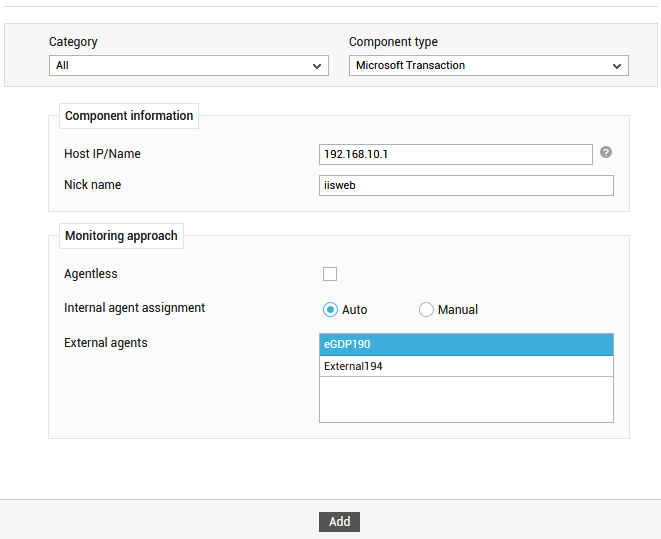Click the help icon beside Host IP/Name
661x539 pixels.
click(x=606, y=152)
